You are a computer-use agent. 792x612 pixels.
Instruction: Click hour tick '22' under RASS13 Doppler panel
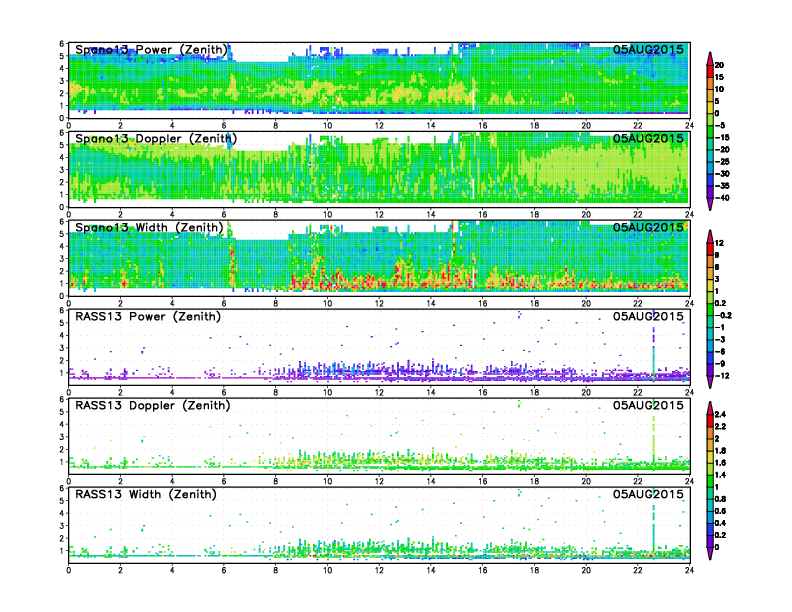638,481
